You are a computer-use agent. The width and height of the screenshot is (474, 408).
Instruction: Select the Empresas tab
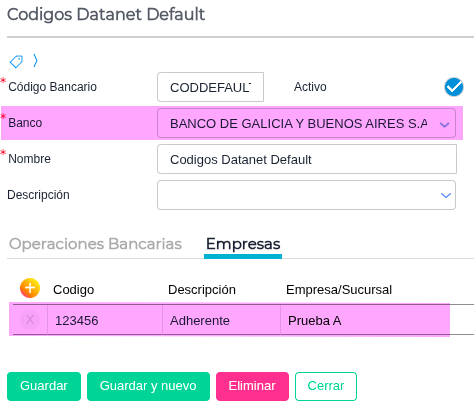[x=243, y=244]
